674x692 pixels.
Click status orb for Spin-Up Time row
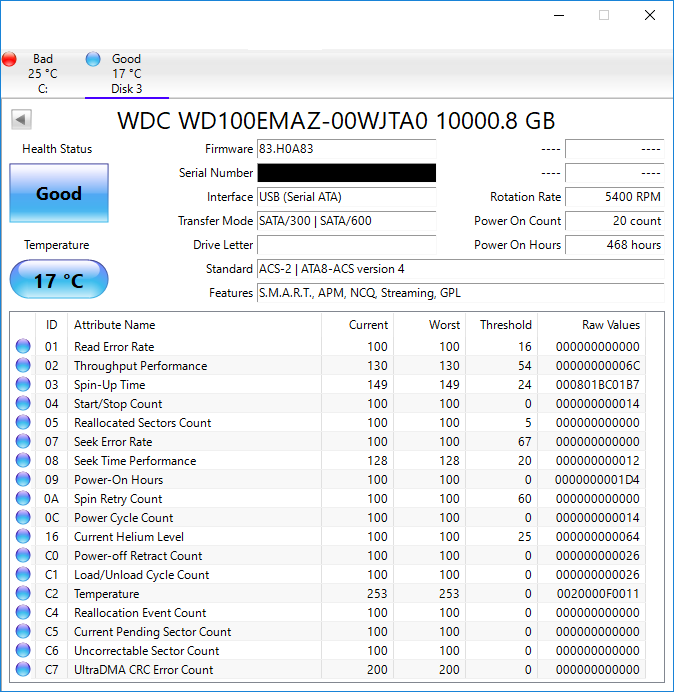23,385
